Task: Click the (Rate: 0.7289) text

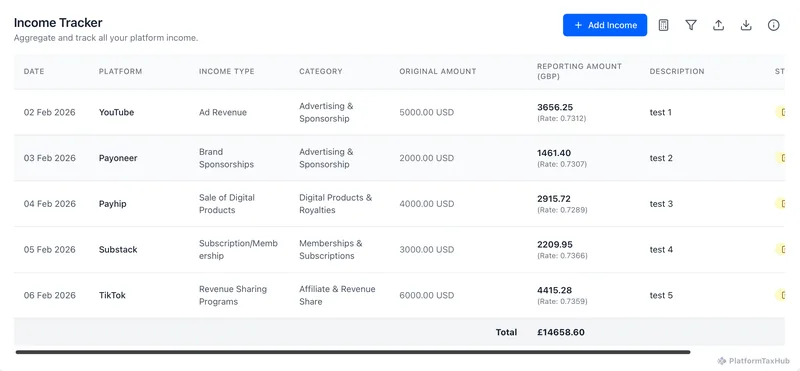Action: coord(562,210)
